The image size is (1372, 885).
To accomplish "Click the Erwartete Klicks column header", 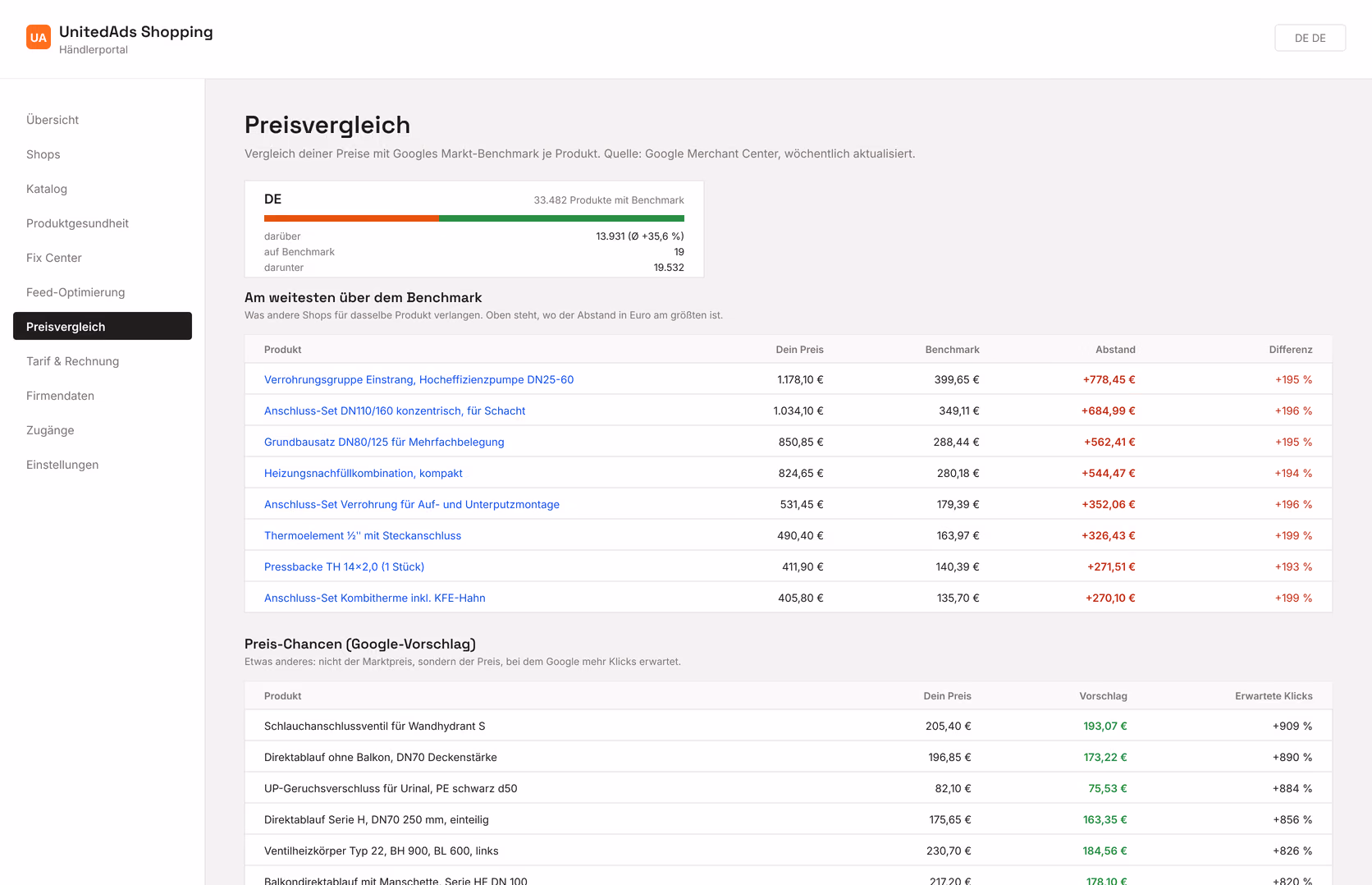I will [x=1274, y=696].
